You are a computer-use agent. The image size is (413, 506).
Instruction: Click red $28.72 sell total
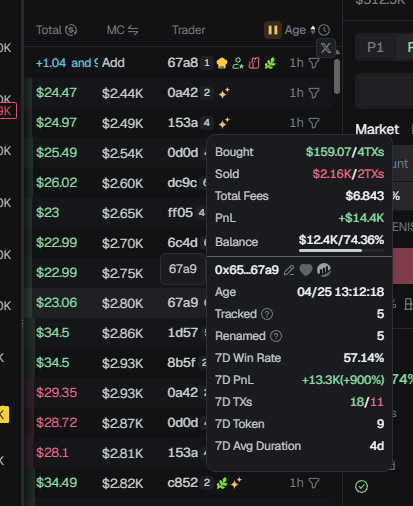point(56,423)
